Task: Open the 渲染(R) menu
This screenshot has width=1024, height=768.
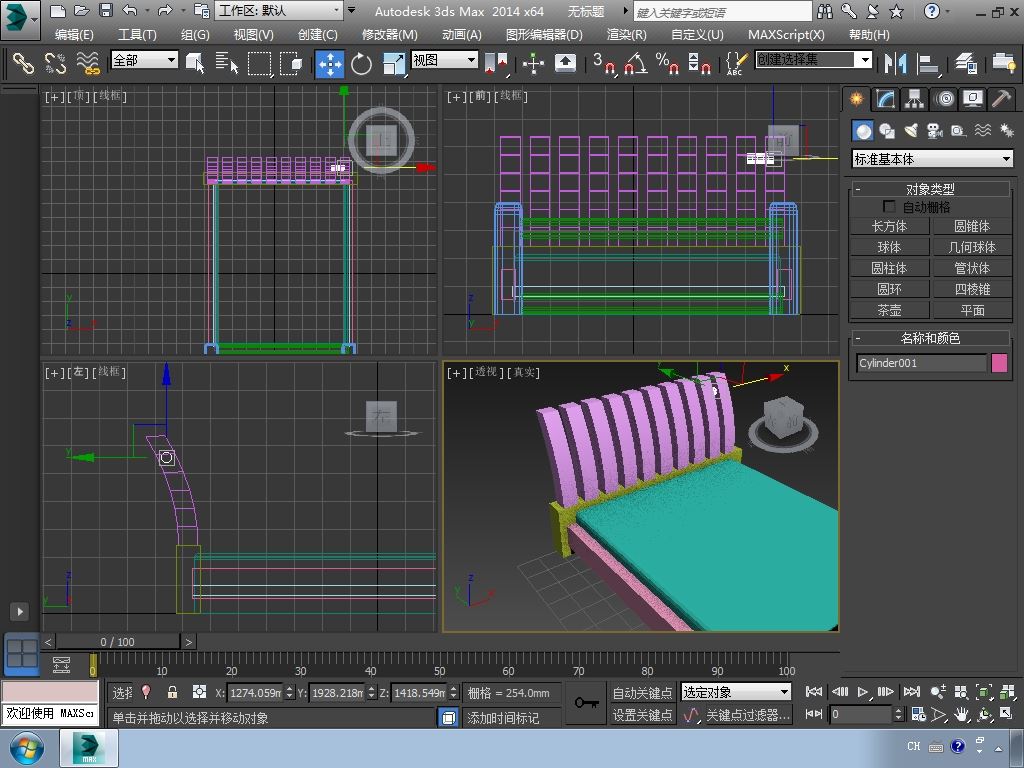Action: tap(626, 34)
